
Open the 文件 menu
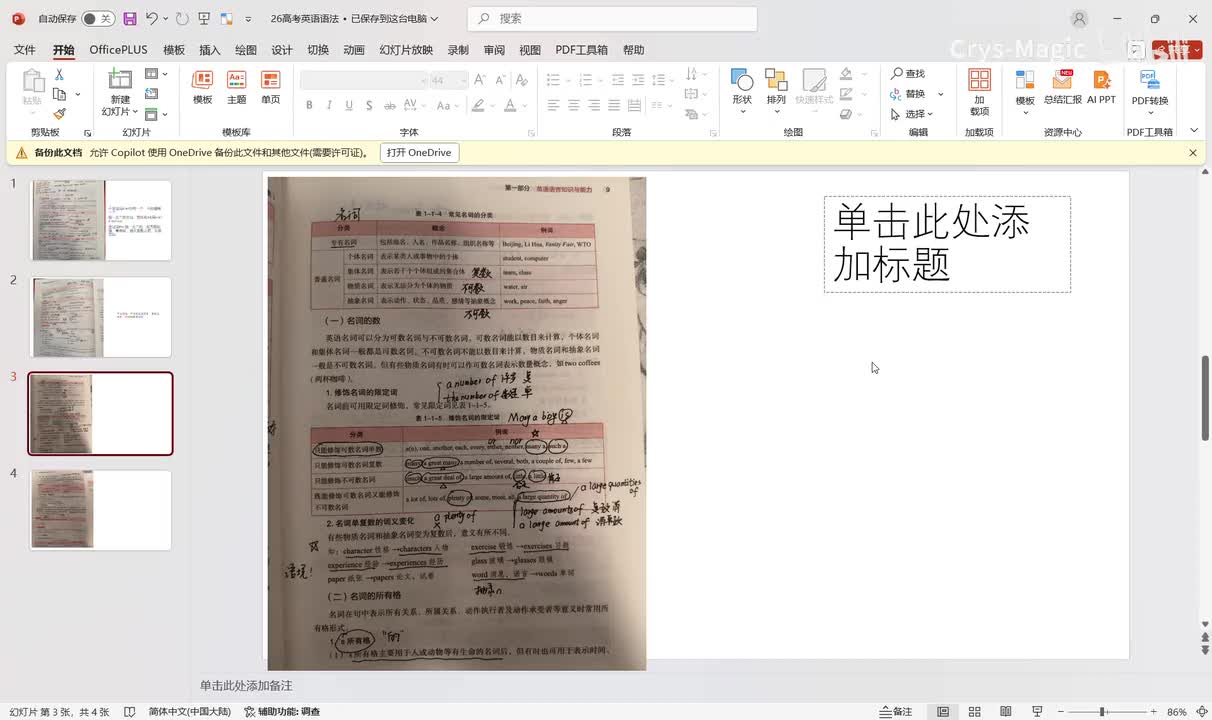[25, 50]
